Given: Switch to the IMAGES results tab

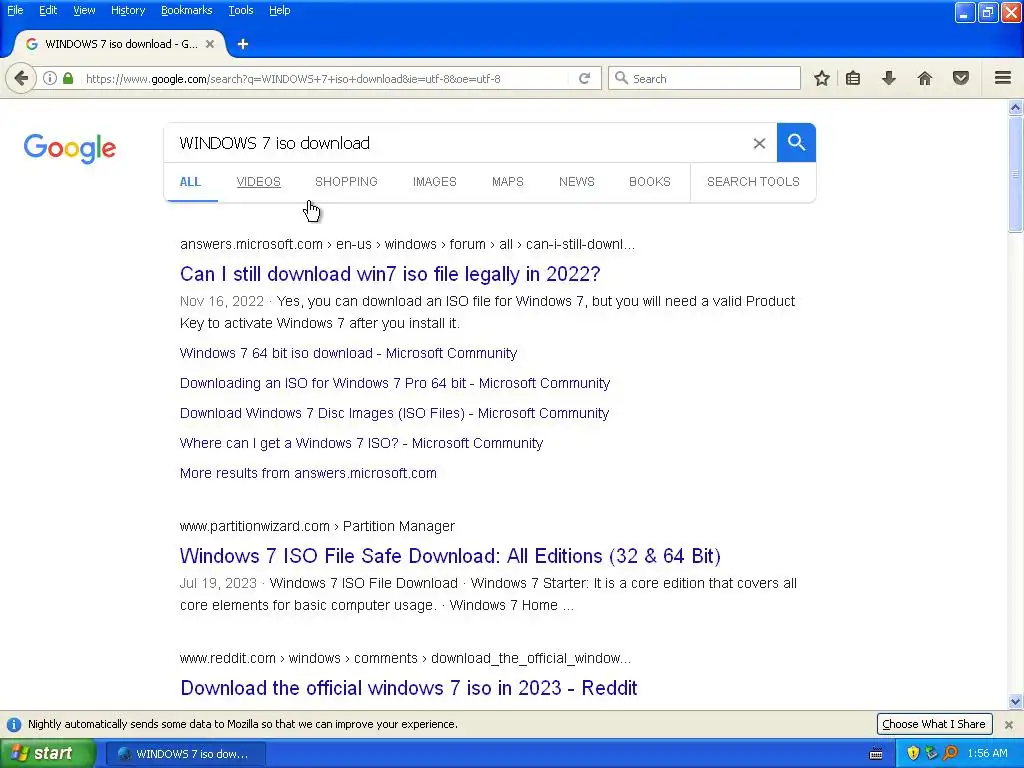Looking at the screenshot, I should [x=434, y=182].
